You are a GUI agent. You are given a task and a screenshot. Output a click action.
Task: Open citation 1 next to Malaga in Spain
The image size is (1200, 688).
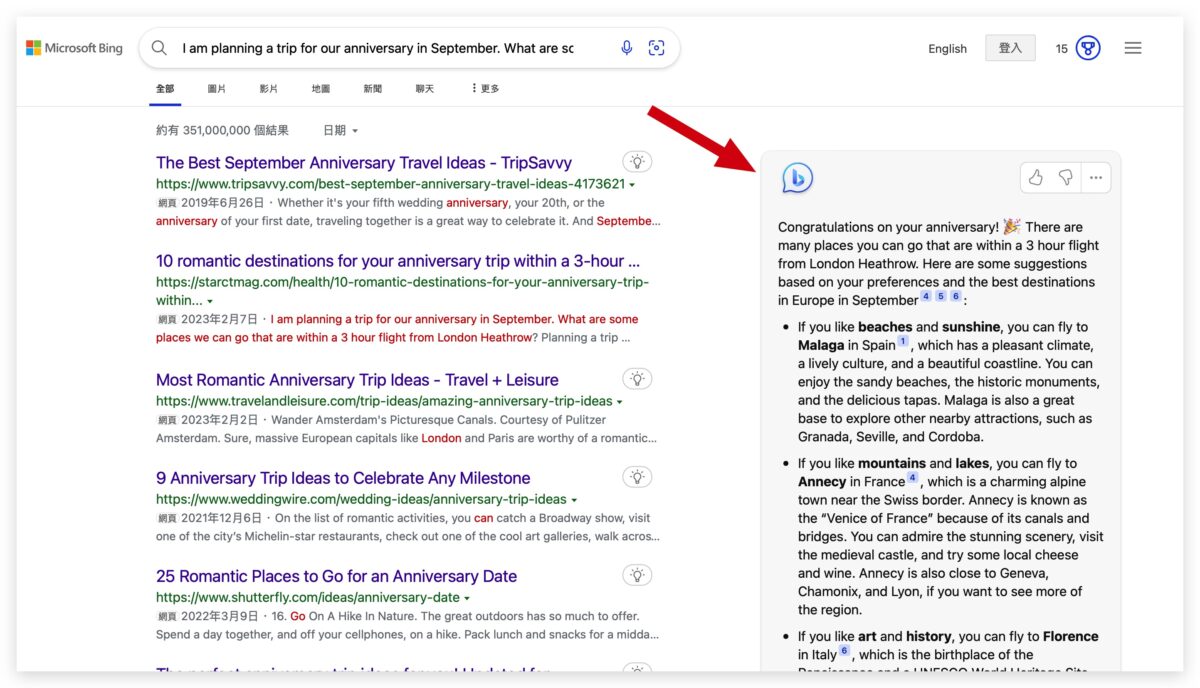click(903, 342)
